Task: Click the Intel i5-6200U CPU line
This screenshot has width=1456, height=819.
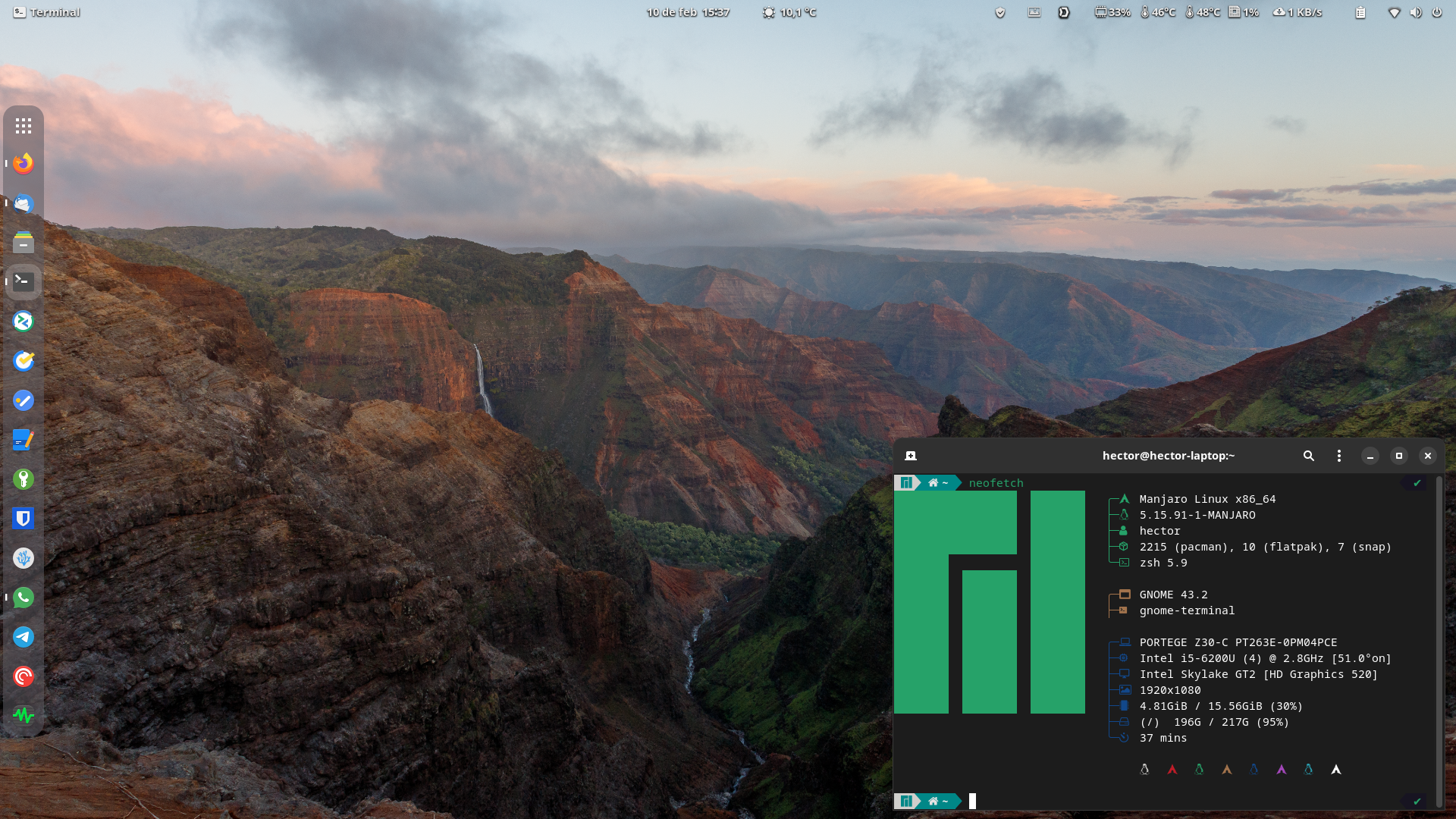Action: click(x=1265, y=658)
